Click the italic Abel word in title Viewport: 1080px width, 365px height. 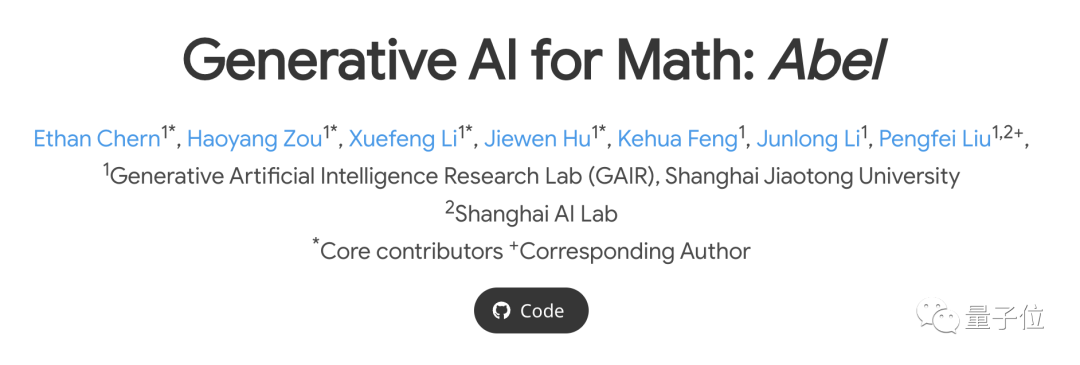pos(828,59)
